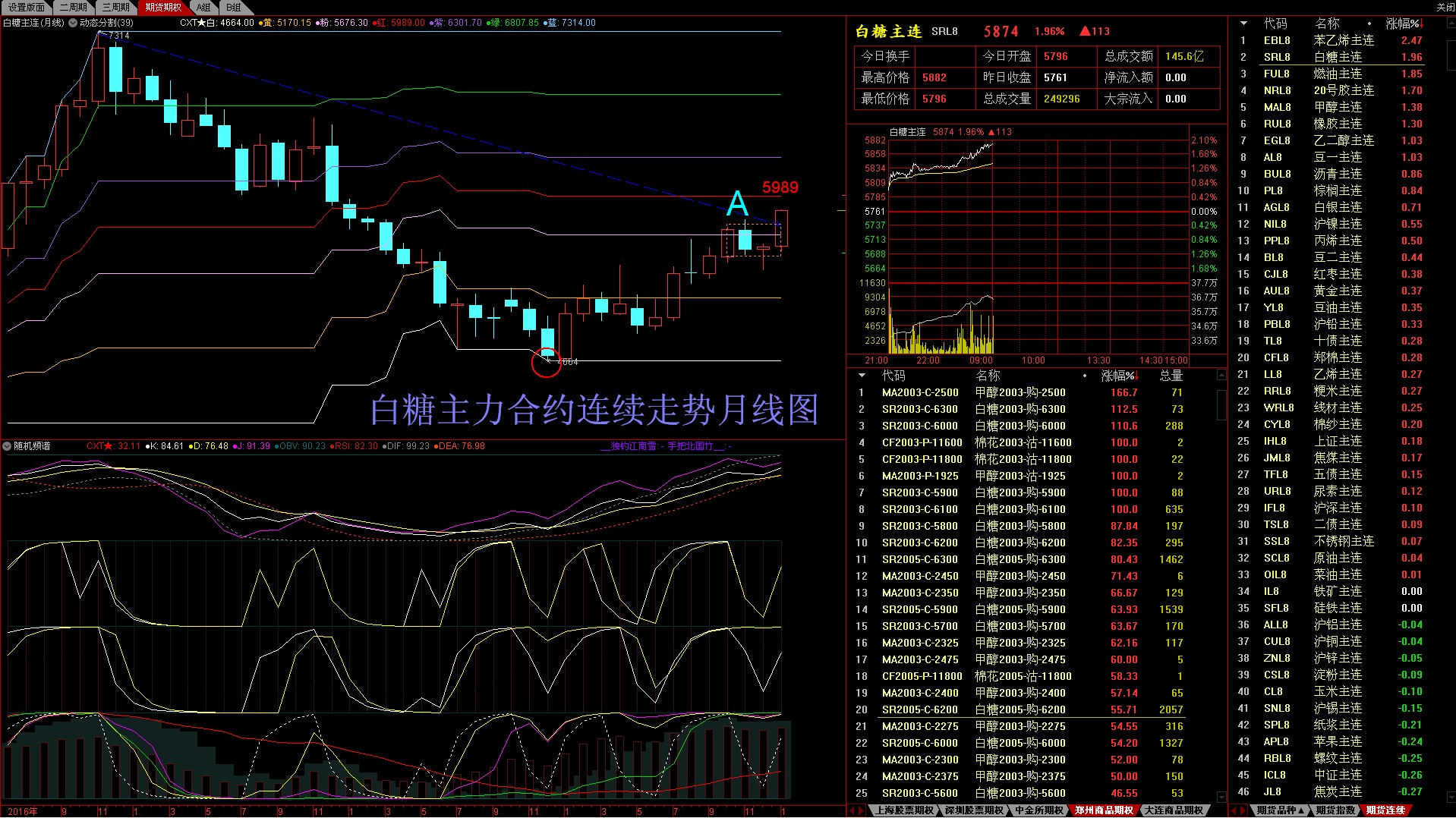Toggle sort on 名称 column header
Viewport: 1456px width, 818px height.
click(987, 376)
